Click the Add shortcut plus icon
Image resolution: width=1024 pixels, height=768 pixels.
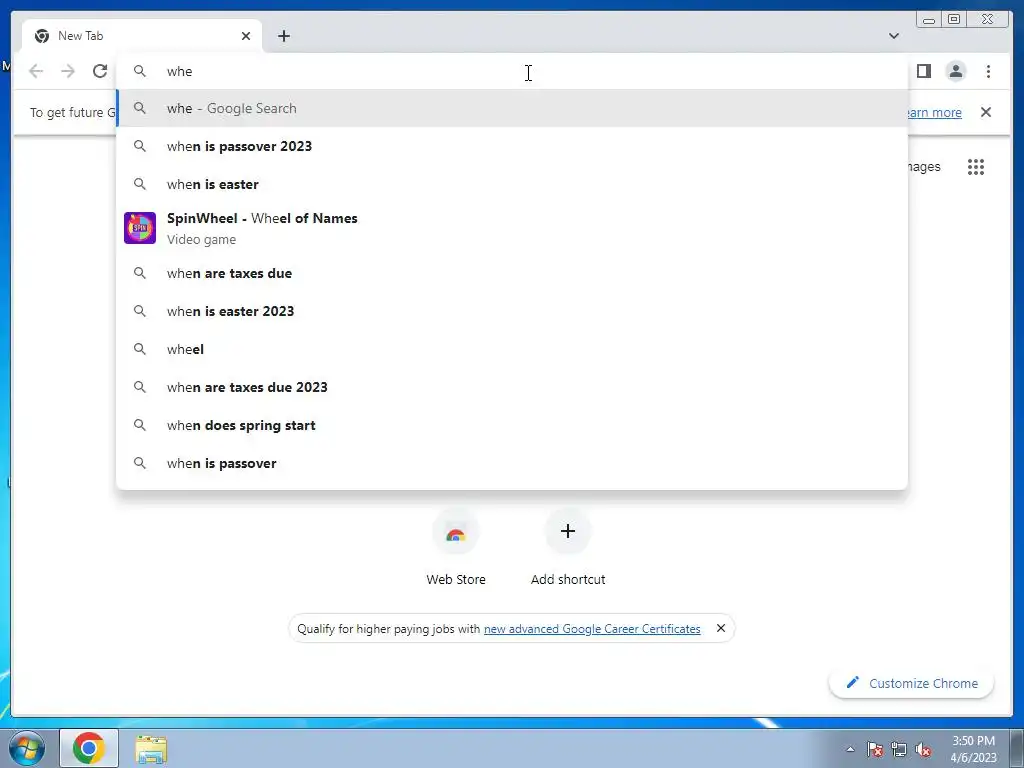tap(568, 532)
